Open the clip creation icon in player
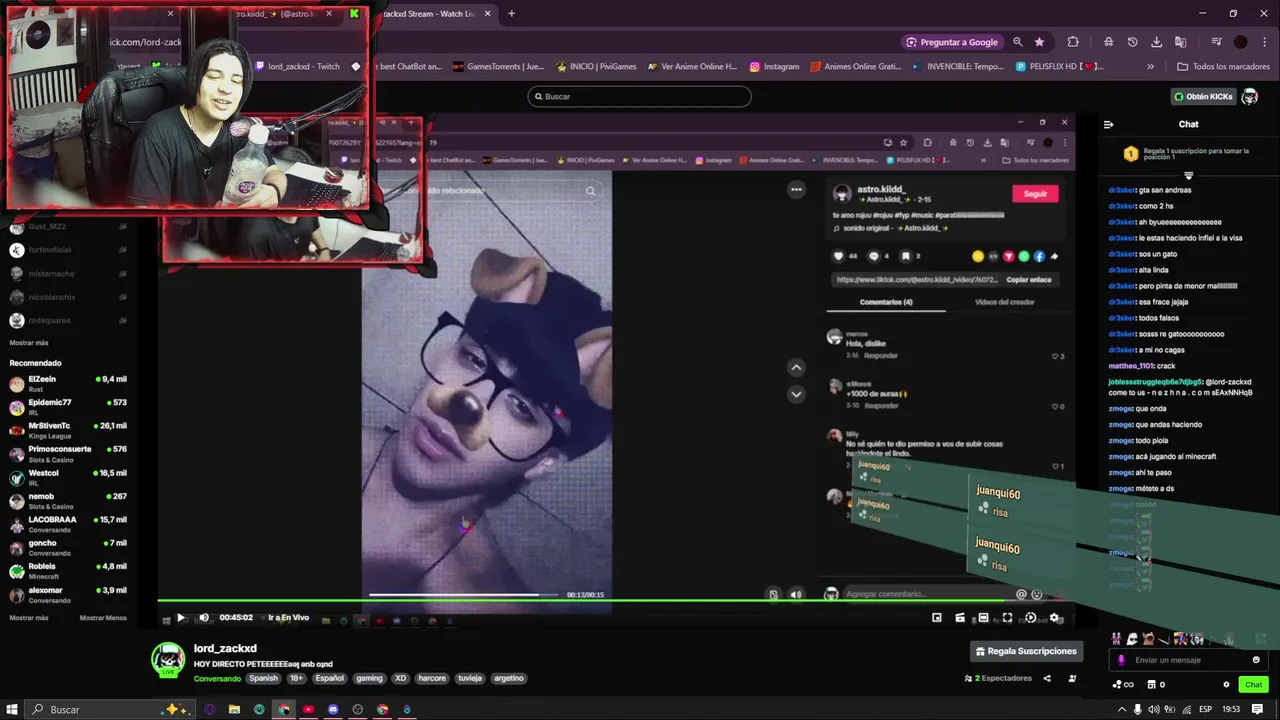Image resolution: width=1280 pixels, height=720 pixels. 960,618
